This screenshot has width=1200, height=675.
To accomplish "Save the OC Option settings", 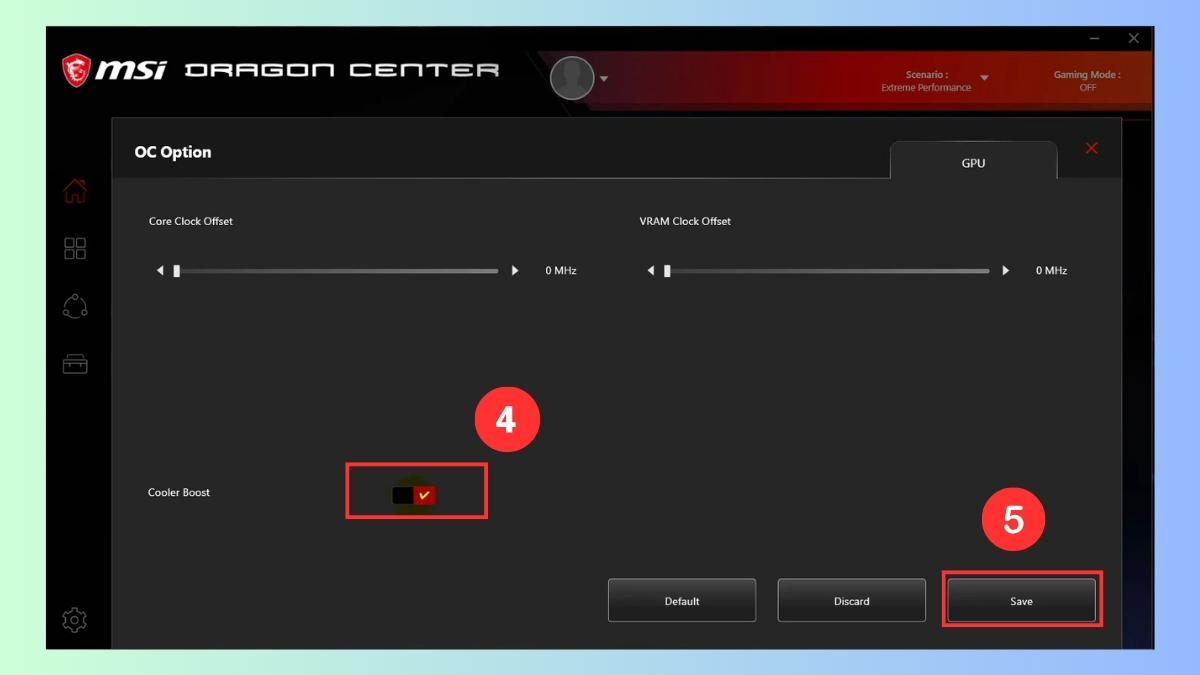I will click(x=1021, y=601).
